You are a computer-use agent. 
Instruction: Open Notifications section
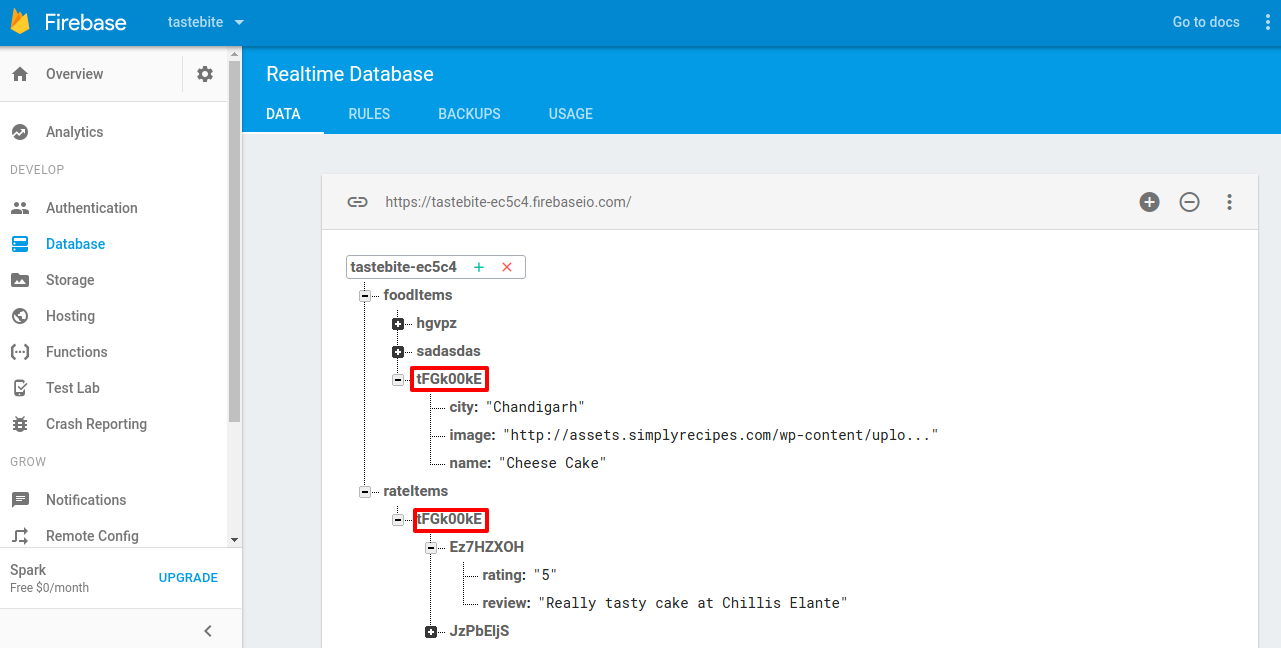[x=86, y=500]
